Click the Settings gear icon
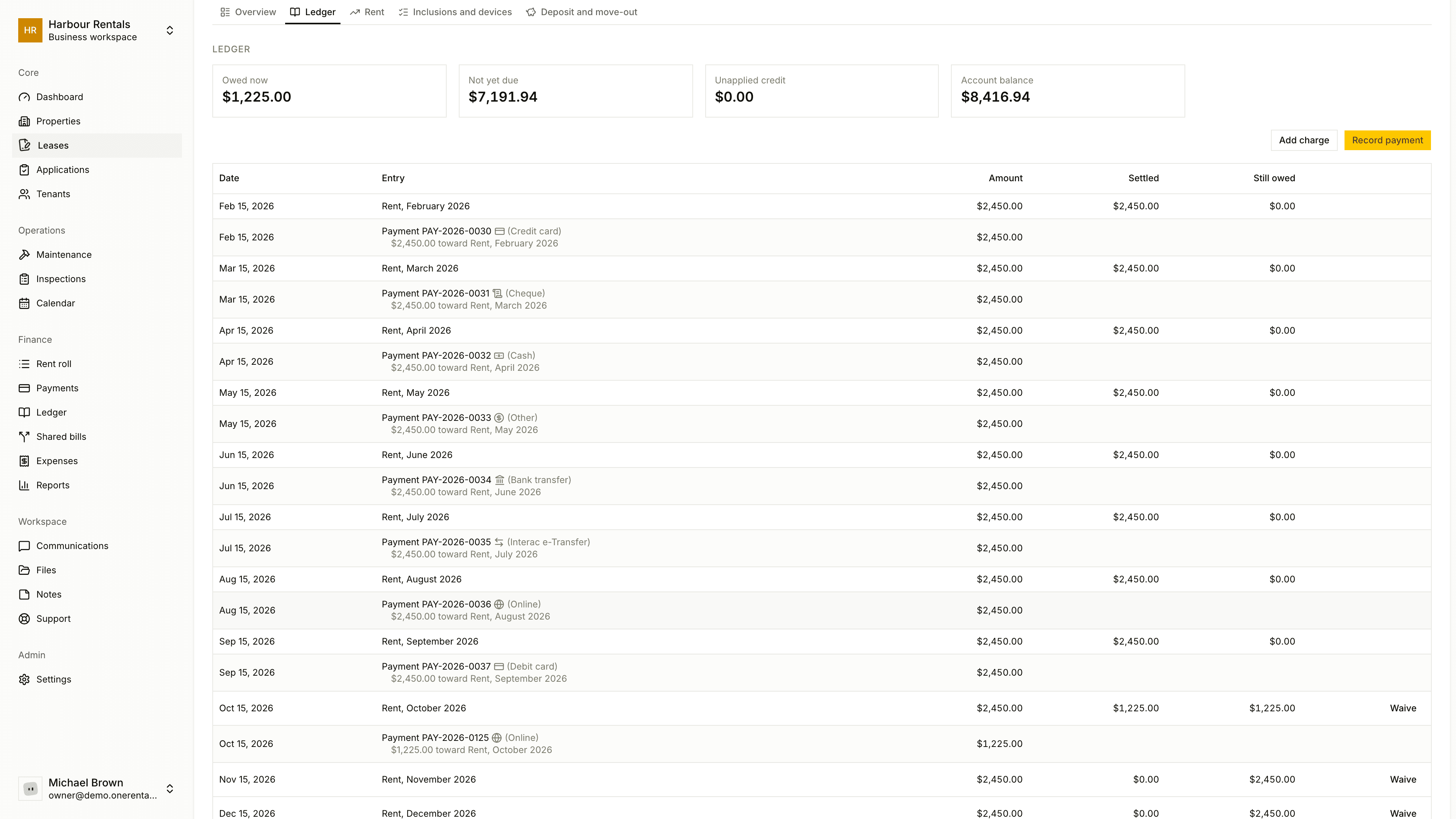 [24, 679]
